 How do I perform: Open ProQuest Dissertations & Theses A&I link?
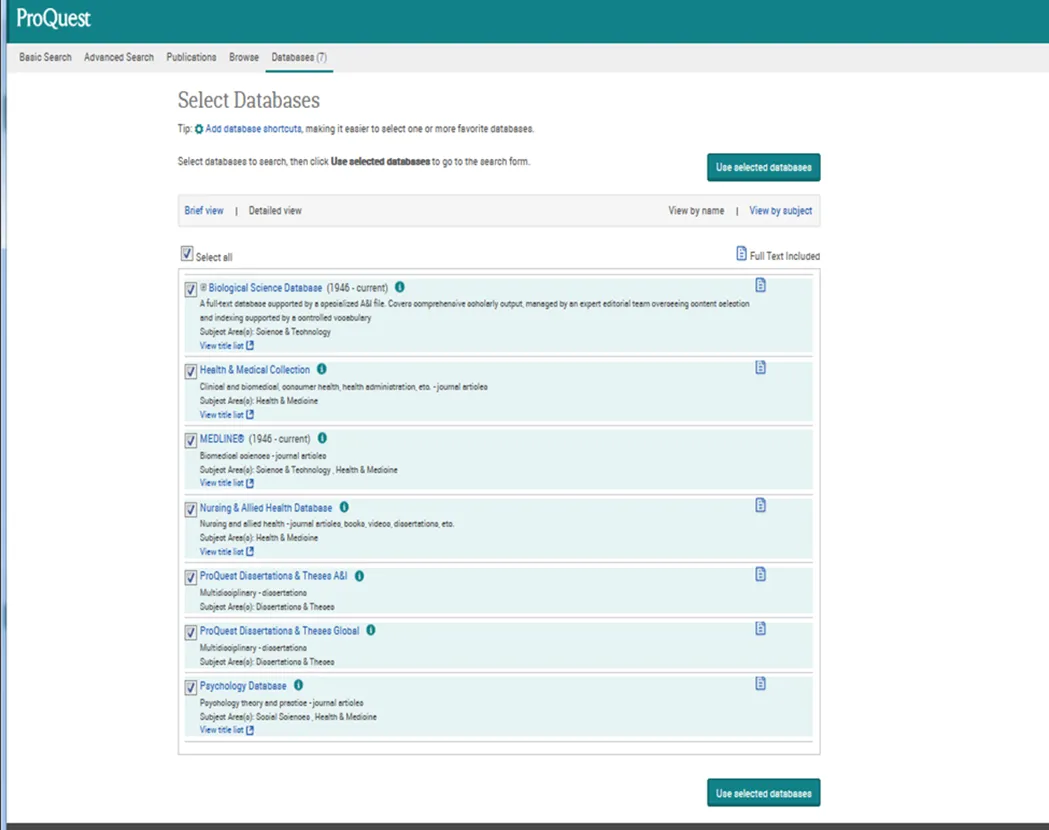click(274, 576)
